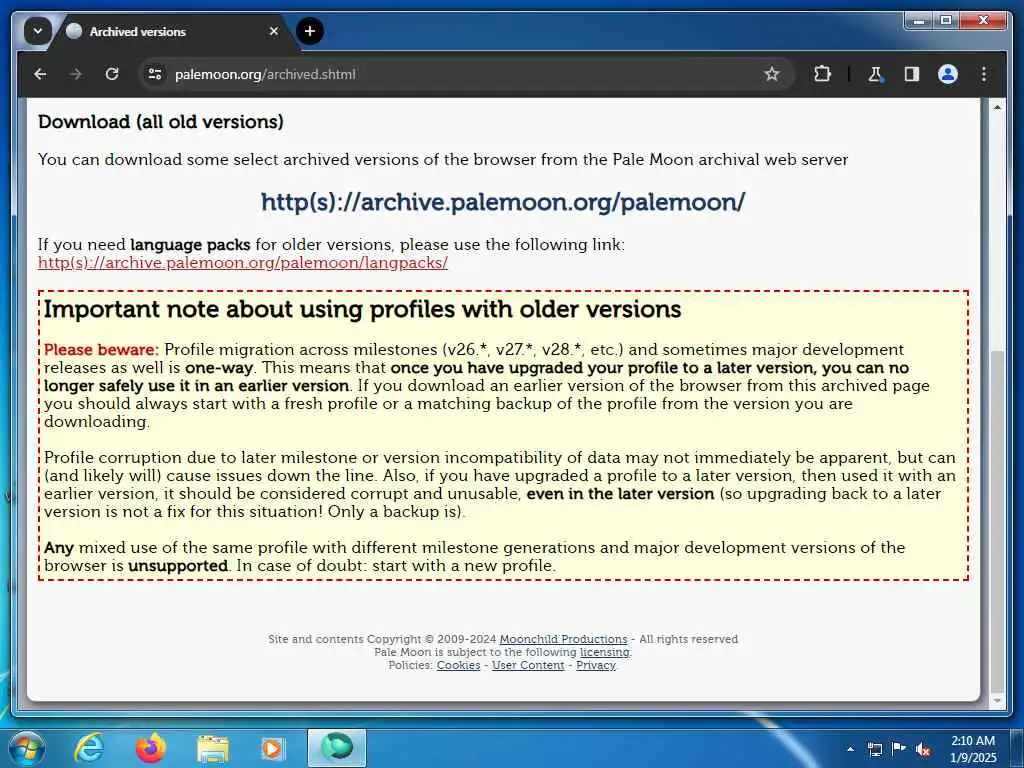Click the page vertical scrollbar thumb
Image resolution: width=1024 pixels, height=768 pixels.
pyautogui.click(x=997, y=520)
